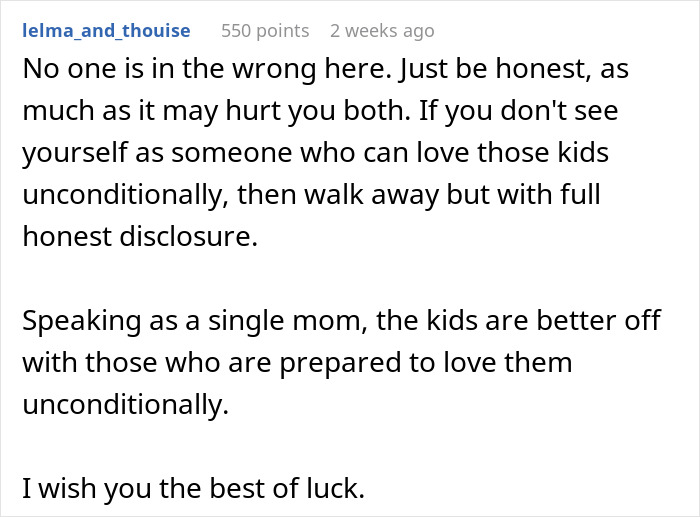Click the 2 weeks ago timestamp
Viewport: 700px width, 517px height.
tap(382, 31)
